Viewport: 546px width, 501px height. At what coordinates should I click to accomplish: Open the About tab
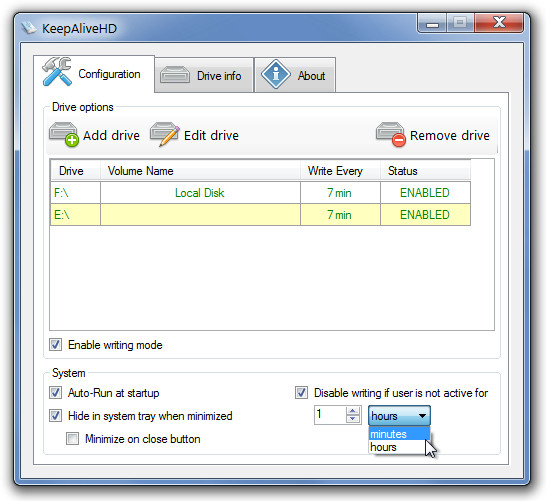295,75
